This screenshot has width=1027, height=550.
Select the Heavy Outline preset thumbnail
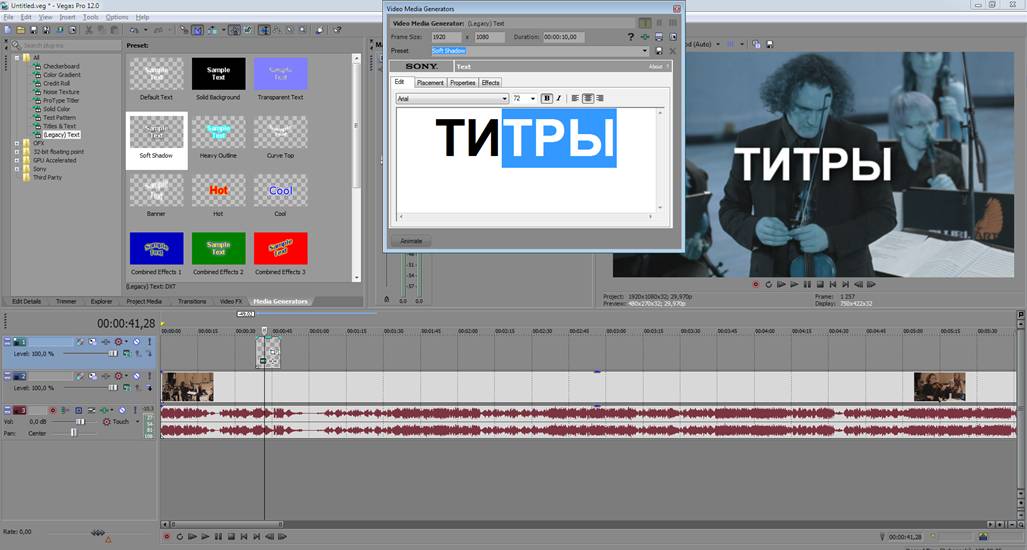click(218, 132)
